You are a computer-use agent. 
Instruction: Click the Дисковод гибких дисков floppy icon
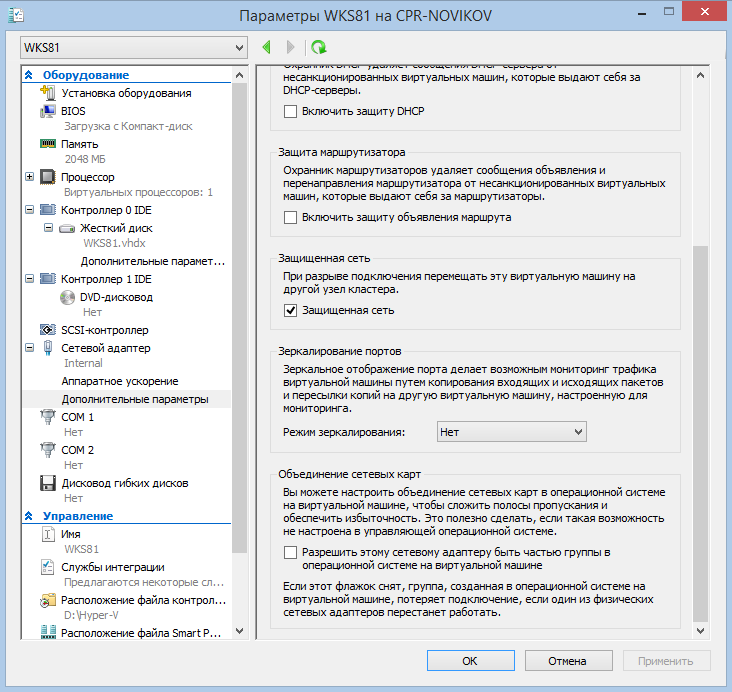pos(47,483)
